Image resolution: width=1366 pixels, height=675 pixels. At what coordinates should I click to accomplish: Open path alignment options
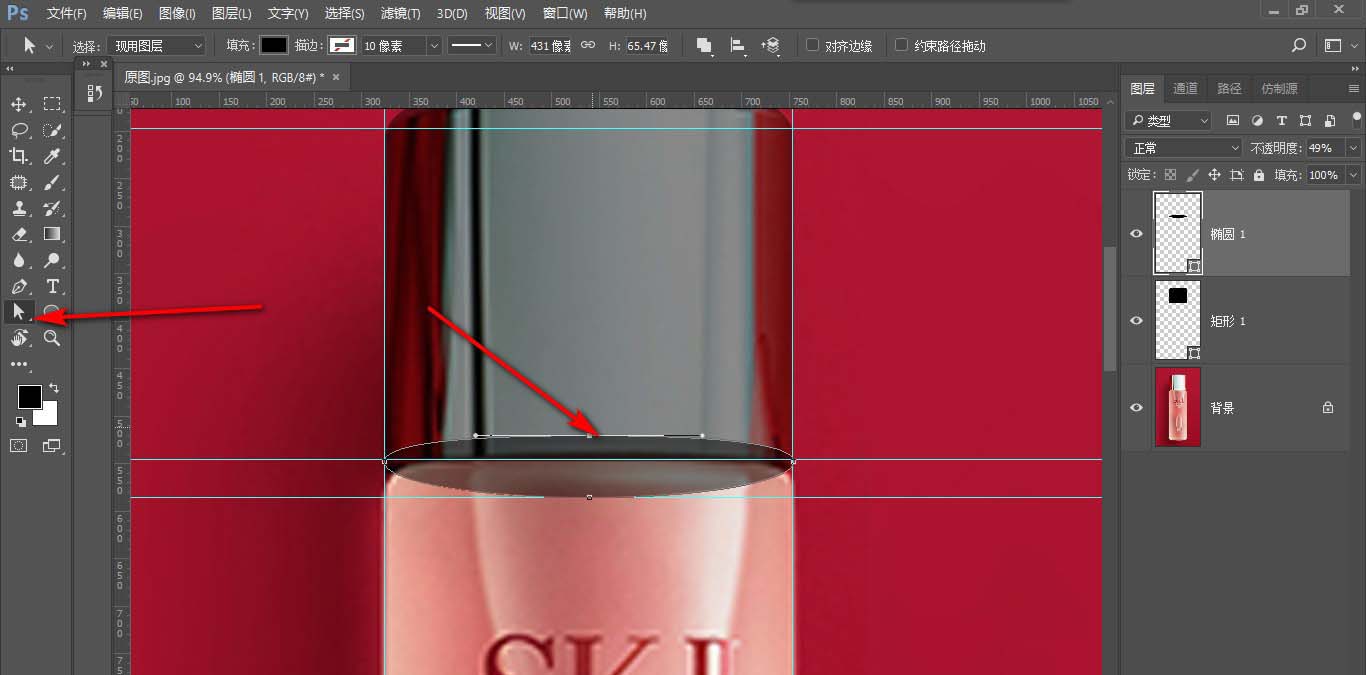tap(738, 45)
